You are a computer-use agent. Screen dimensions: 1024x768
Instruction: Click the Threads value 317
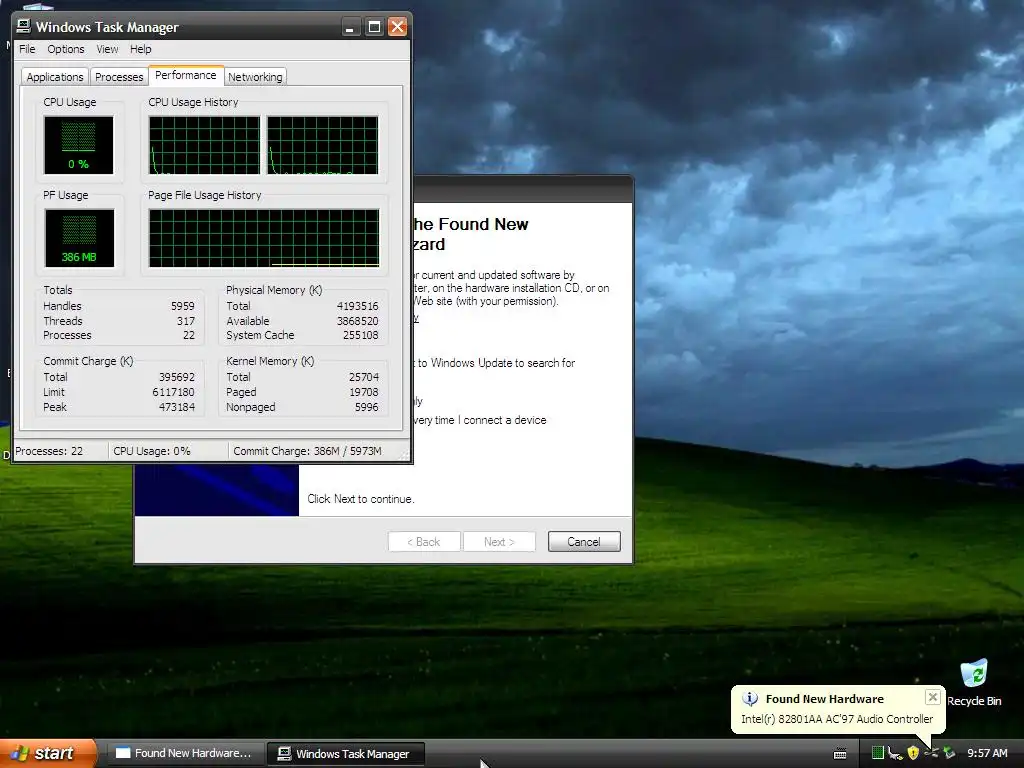pos(185,321)
